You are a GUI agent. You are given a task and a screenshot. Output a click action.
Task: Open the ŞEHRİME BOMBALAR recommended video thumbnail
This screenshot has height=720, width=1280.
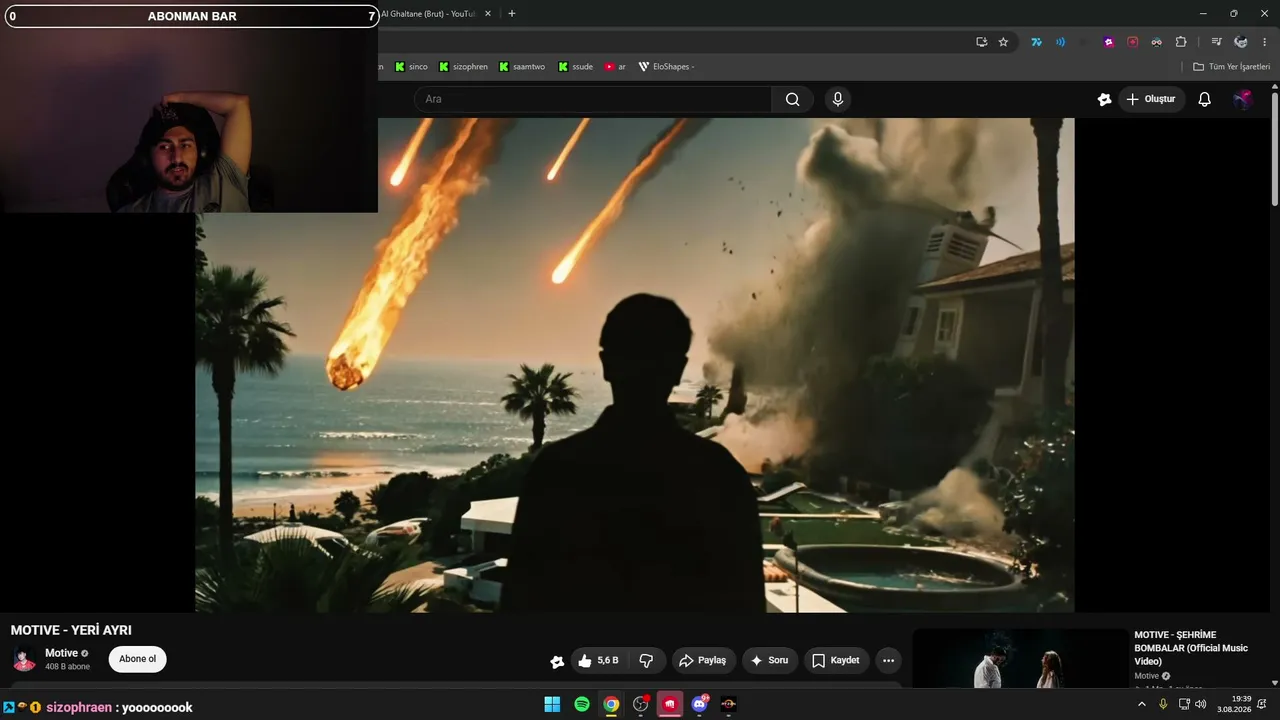pos(1020,659)
